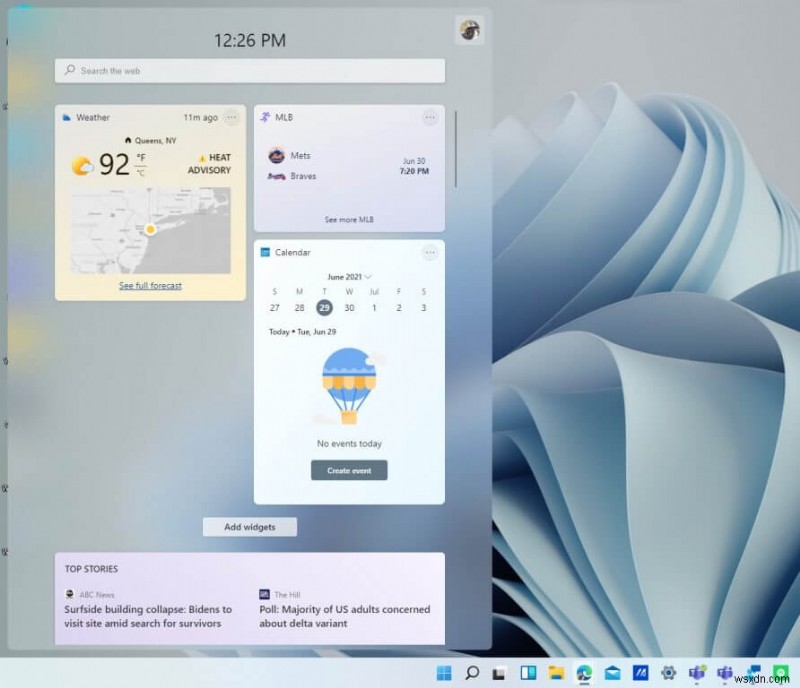The width and height of the screenshot is (800, 688).
Task: Open Settings from the taskbar
Action: tap(668, 673)
